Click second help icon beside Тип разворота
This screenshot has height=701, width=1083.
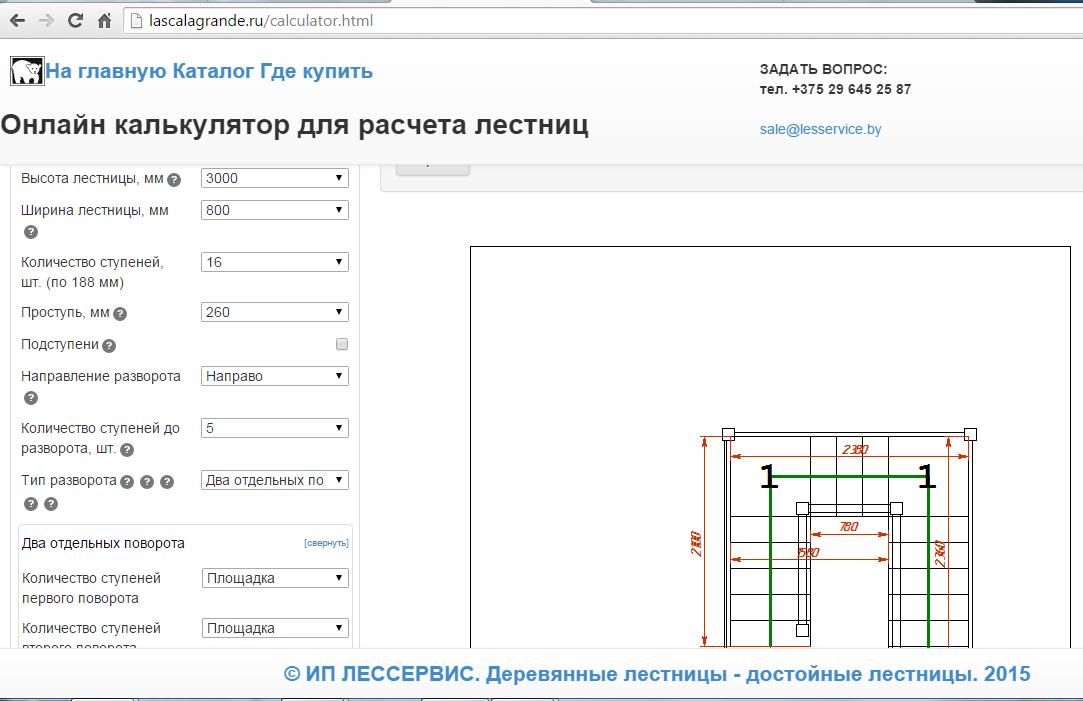[146, 481]
